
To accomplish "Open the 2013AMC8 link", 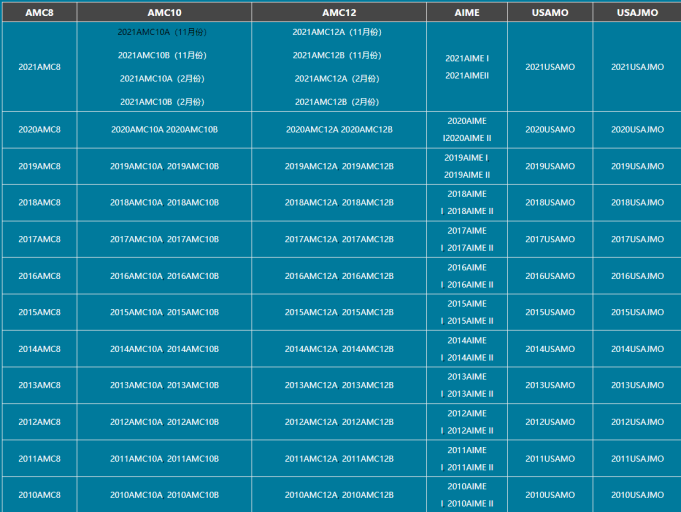I will pyautogui.click(x=39, y=385).
